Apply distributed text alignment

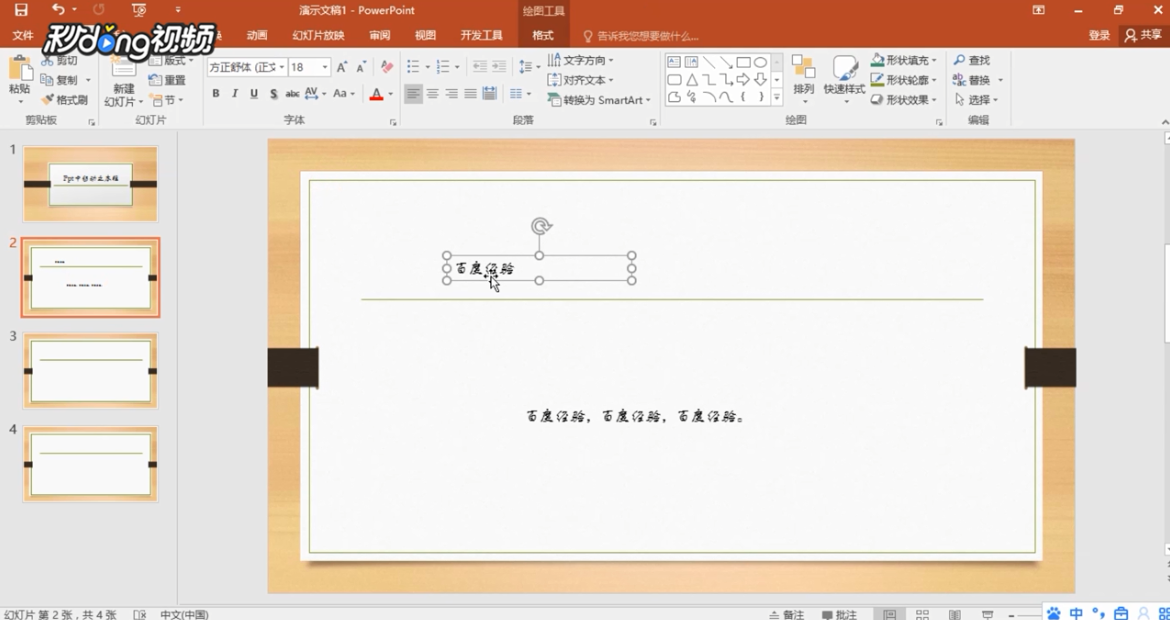(x=489, y=93)
